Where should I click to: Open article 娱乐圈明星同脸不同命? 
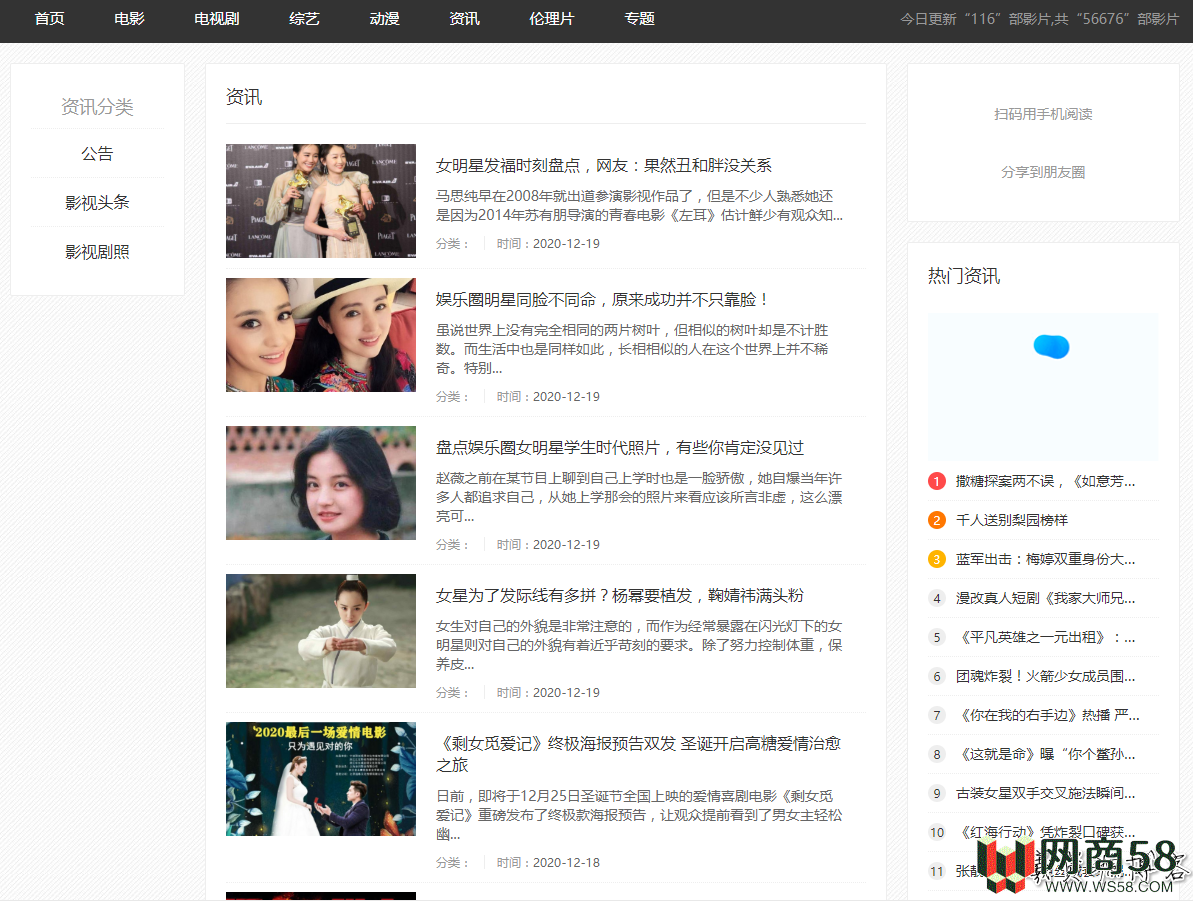point(603,300)
